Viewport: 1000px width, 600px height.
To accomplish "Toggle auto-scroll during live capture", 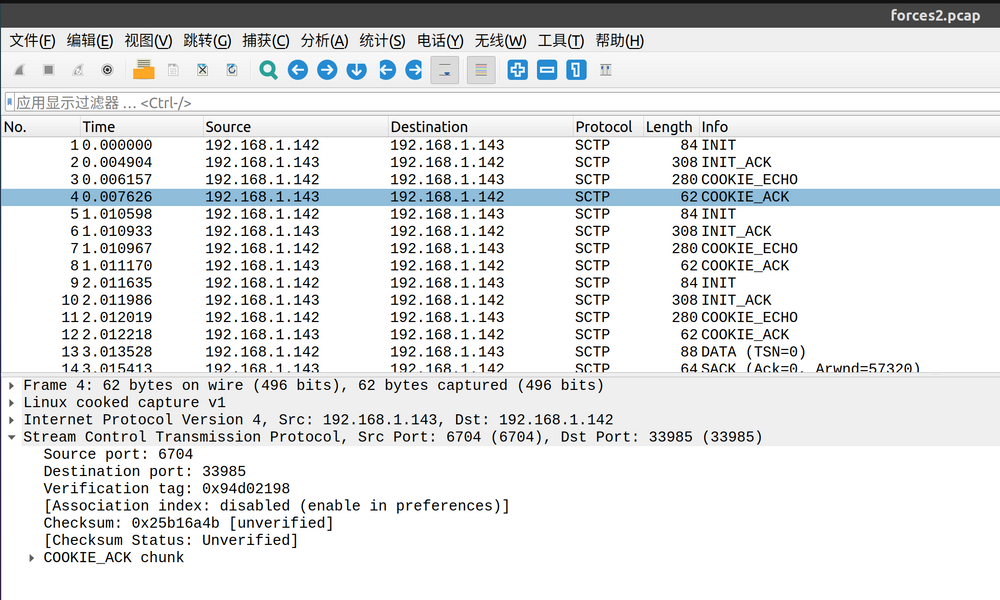I will (x=444, y=70).
